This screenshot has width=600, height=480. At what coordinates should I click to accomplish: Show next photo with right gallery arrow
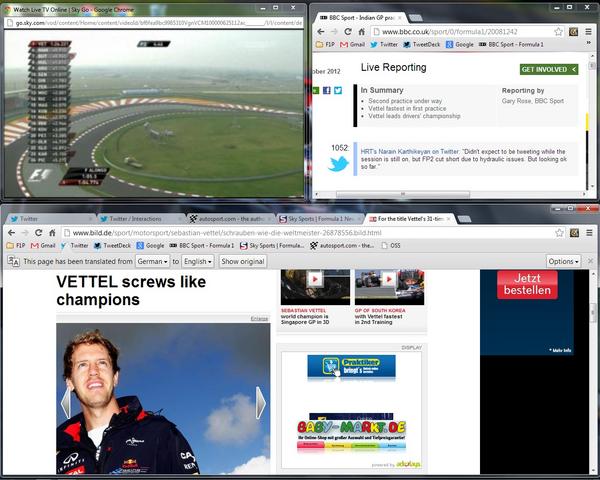(261, 403)
